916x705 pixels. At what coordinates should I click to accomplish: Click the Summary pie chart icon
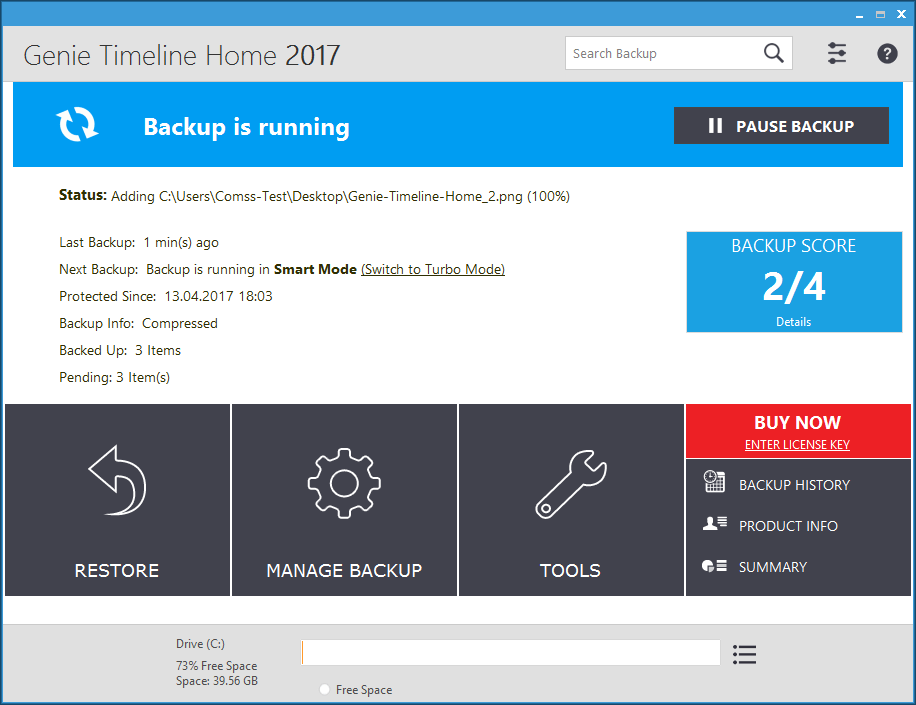pyautogui.click(x=714, y=565)
